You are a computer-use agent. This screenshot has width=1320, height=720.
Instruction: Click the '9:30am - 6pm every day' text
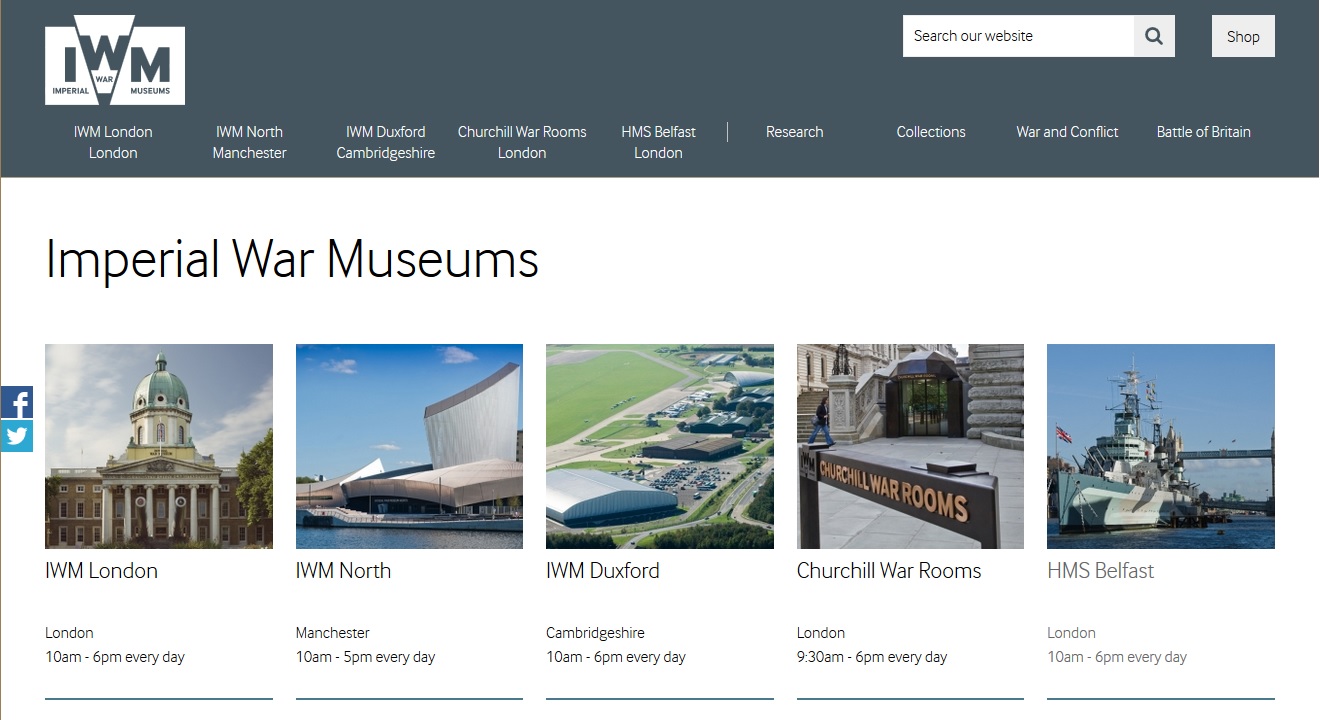pyautogui.click(x=872, y=657)
